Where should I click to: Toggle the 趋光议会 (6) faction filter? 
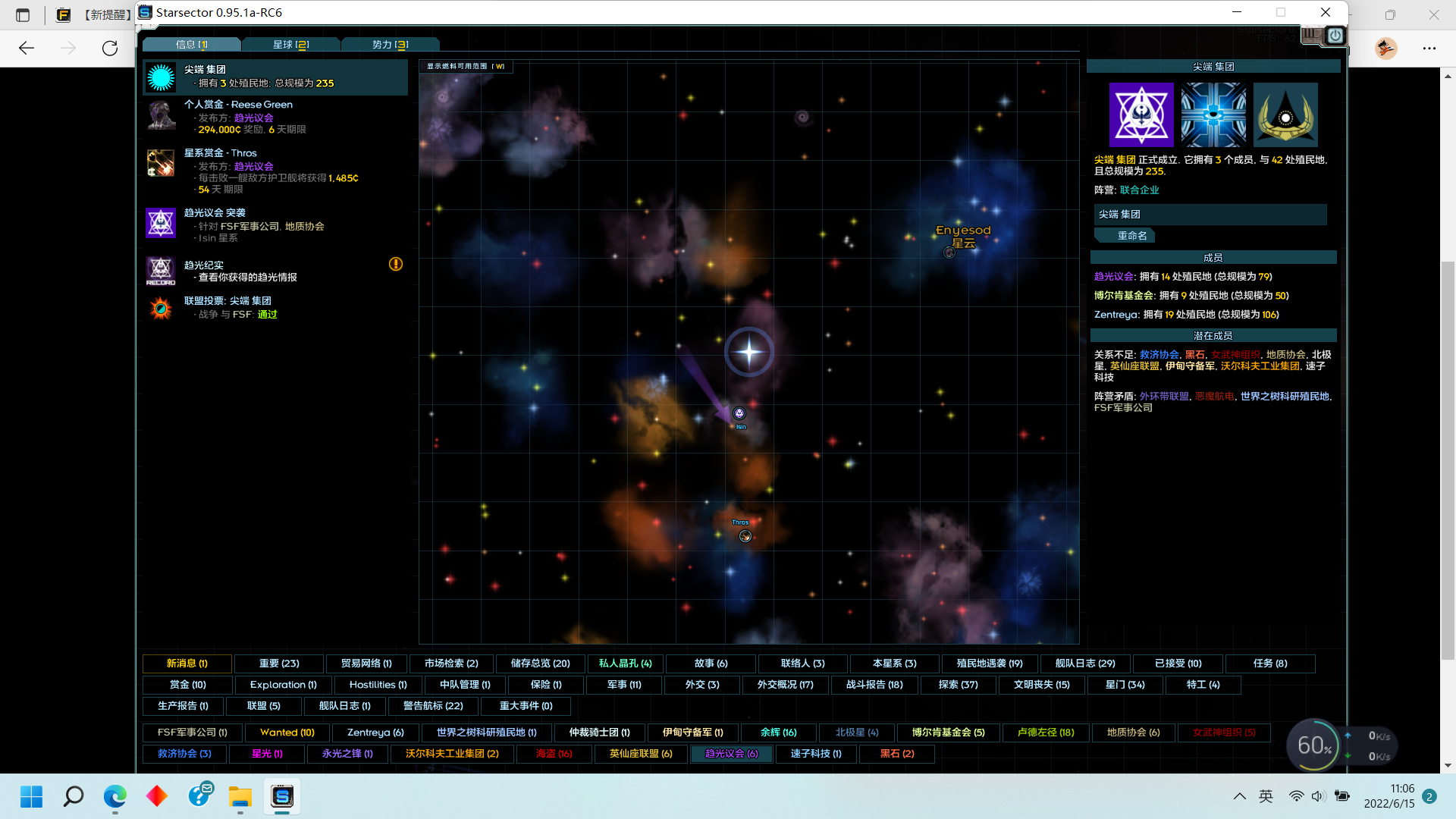(731, 754)
